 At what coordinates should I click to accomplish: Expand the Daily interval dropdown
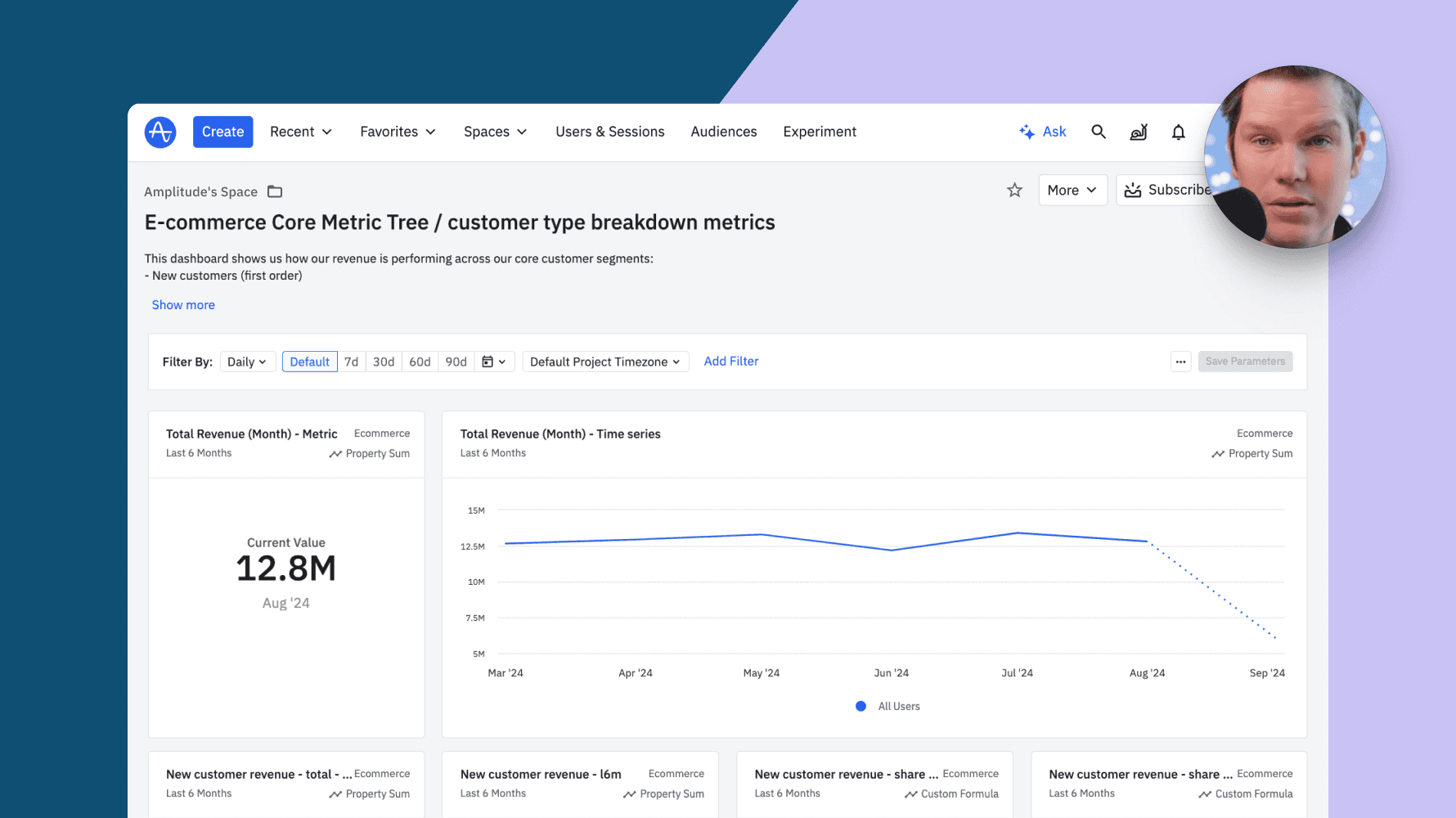click(x=246, y=362)
